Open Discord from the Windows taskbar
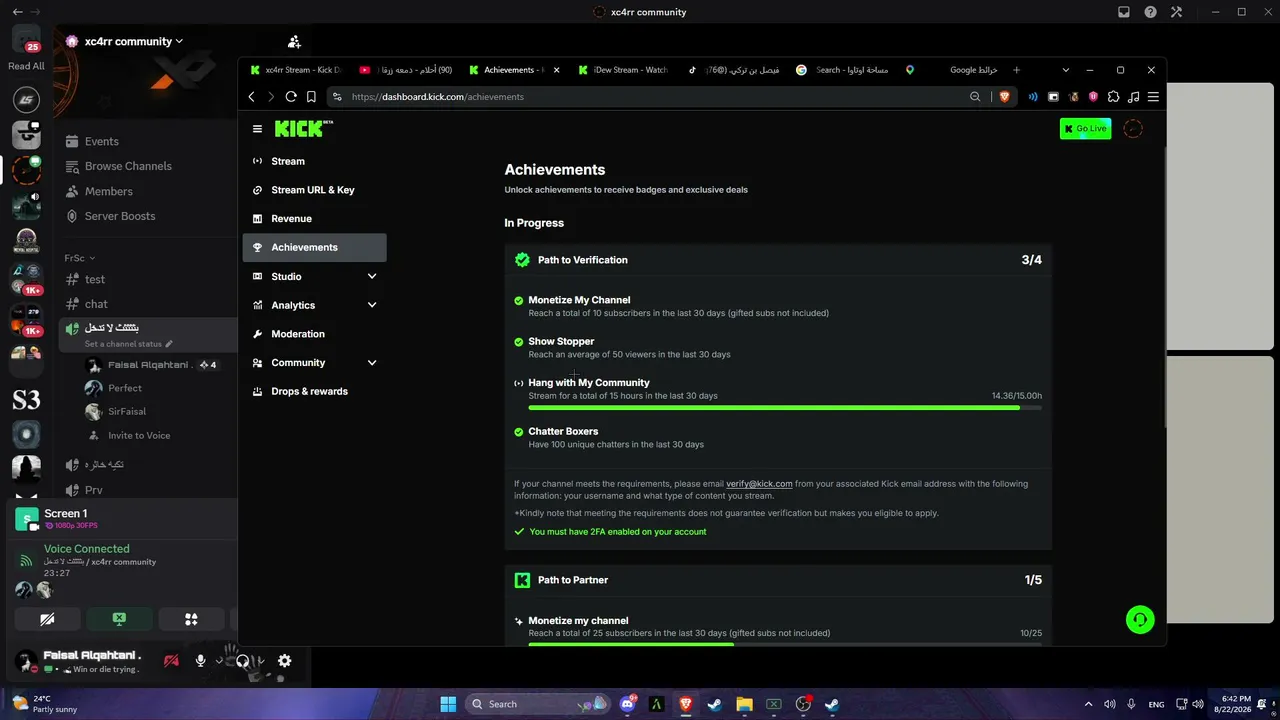The image size is (1280, 720). tap(628, 704)
